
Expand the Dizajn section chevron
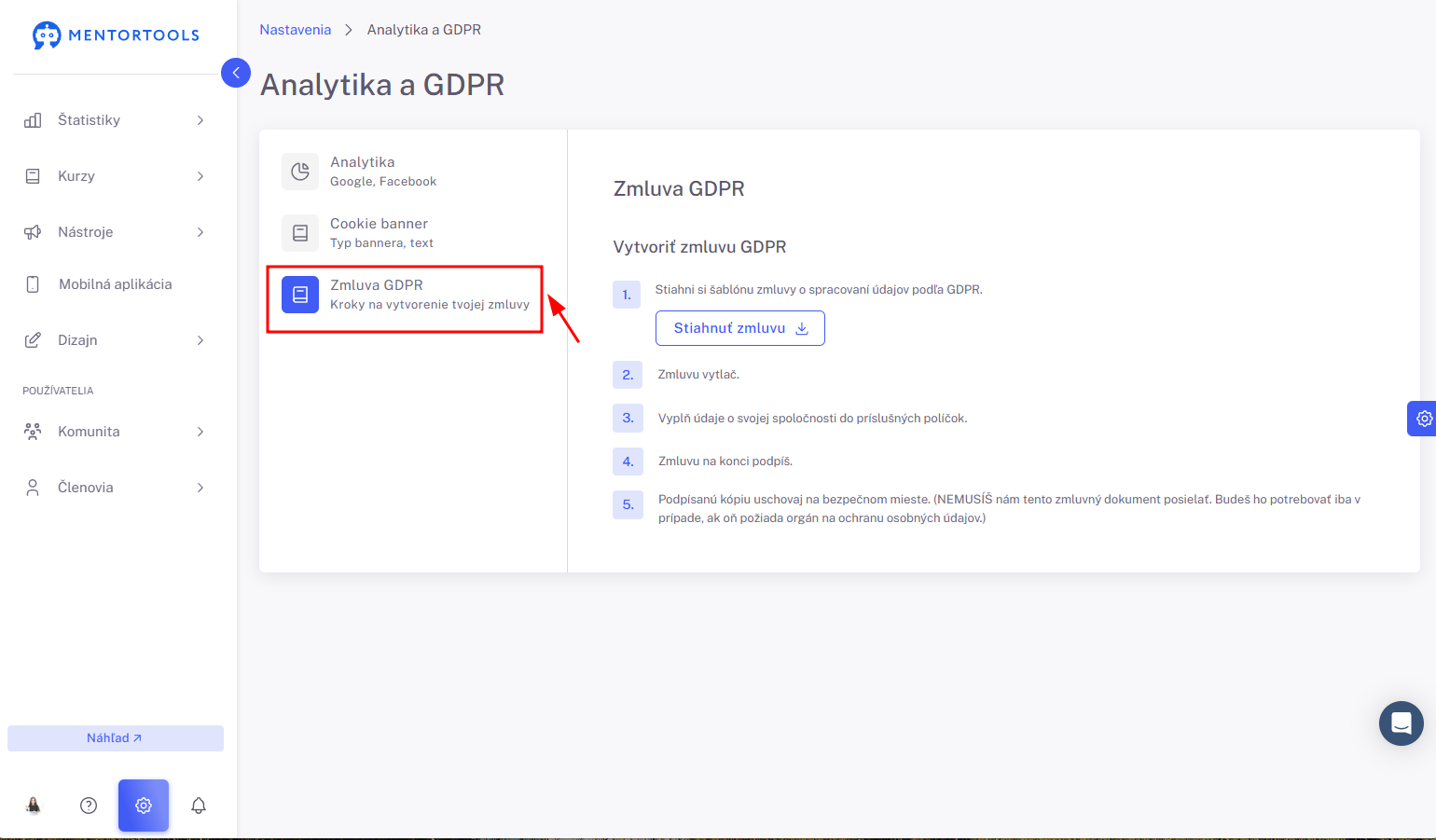pos(200,340)
